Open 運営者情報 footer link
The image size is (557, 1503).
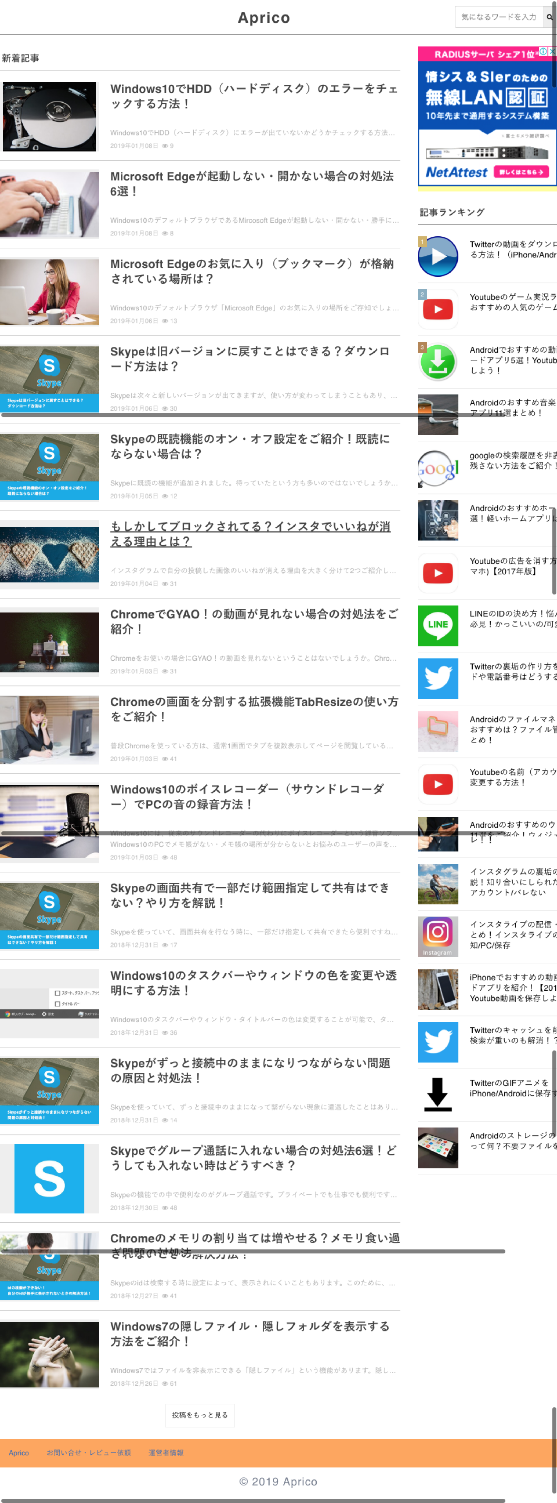click(166, 1452)
